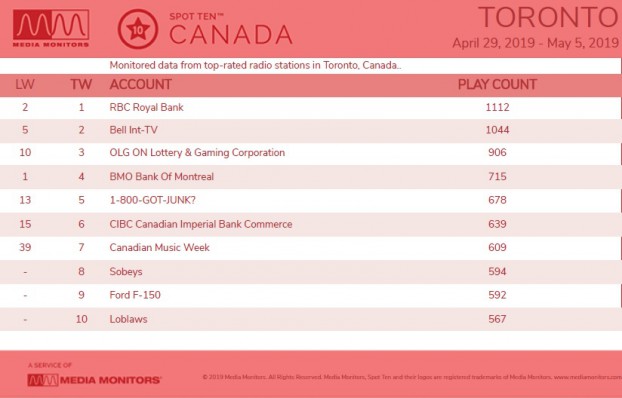Click the 1-800-GOT-JUNK? account entry
Screen dimensions: 622x398
(152, 200)
